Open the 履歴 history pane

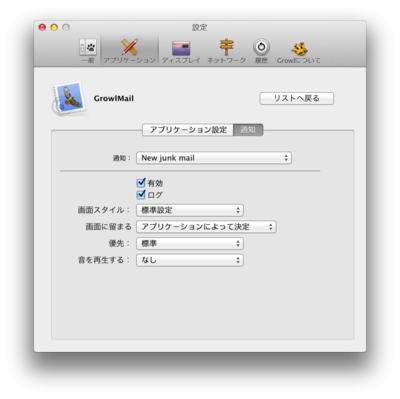tap(261, 52)
